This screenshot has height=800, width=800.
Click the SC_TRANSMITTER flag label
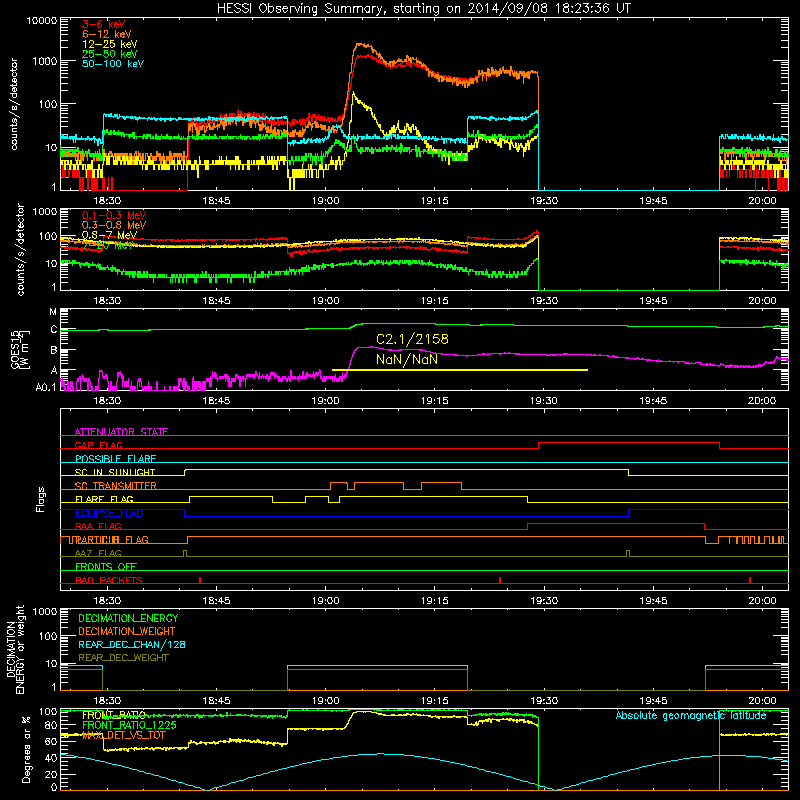click(115, 486)
